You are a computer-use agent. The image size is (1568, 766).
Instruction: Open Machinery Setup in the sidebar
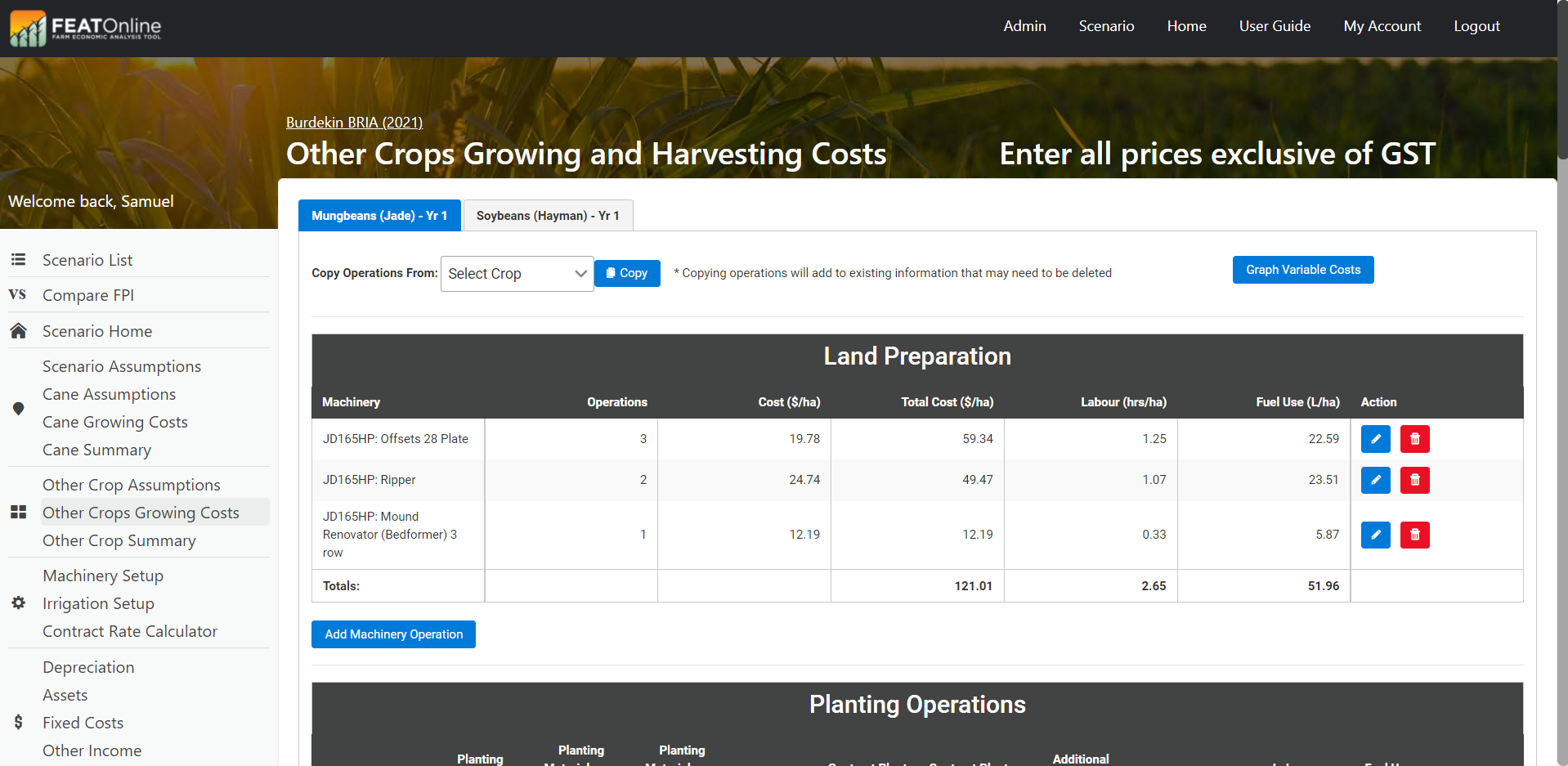pyautogui.click(x=103, y=576)
